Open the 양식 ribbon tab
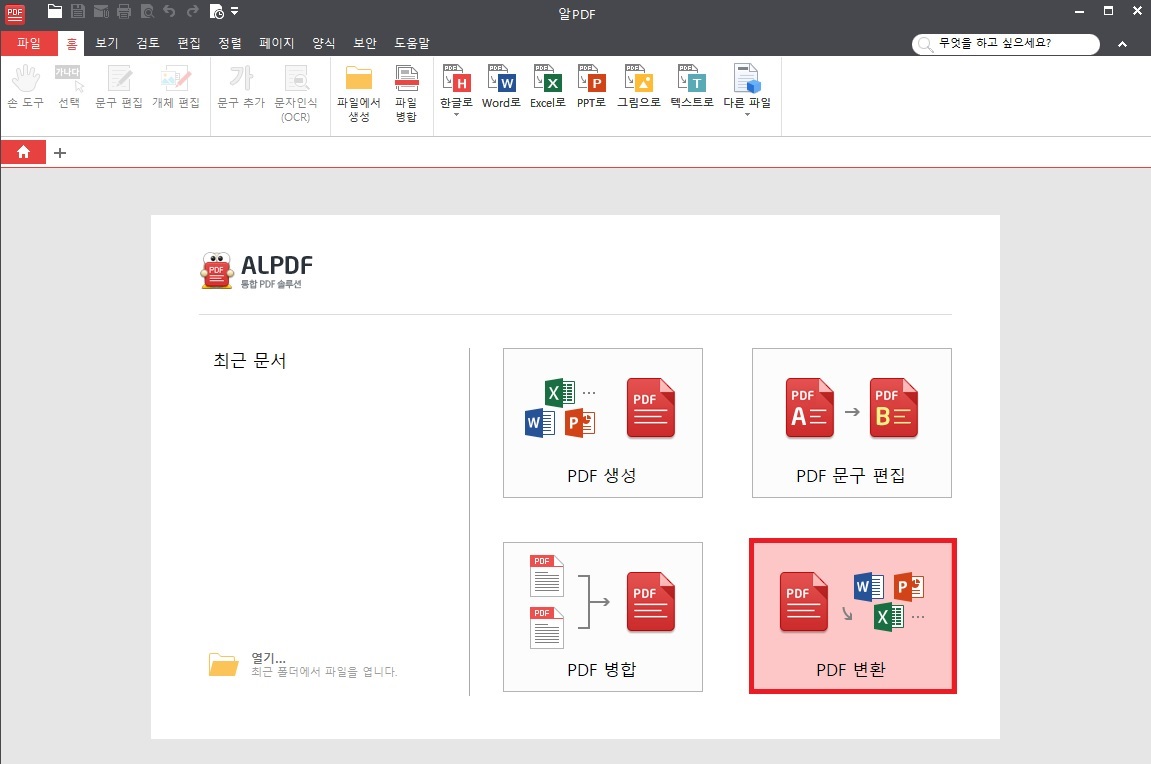Viewport: 1151px width, 764px height. (x=324, y=43)
